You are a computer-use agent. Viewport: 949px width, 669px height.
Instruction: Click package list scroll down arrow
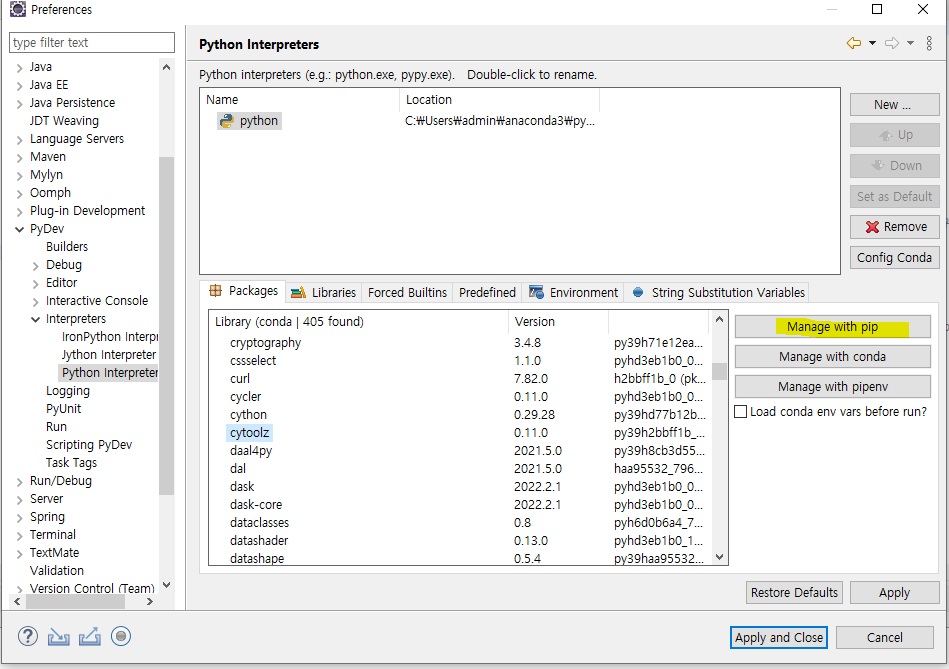pyautogui.click(x=719, y=557)
